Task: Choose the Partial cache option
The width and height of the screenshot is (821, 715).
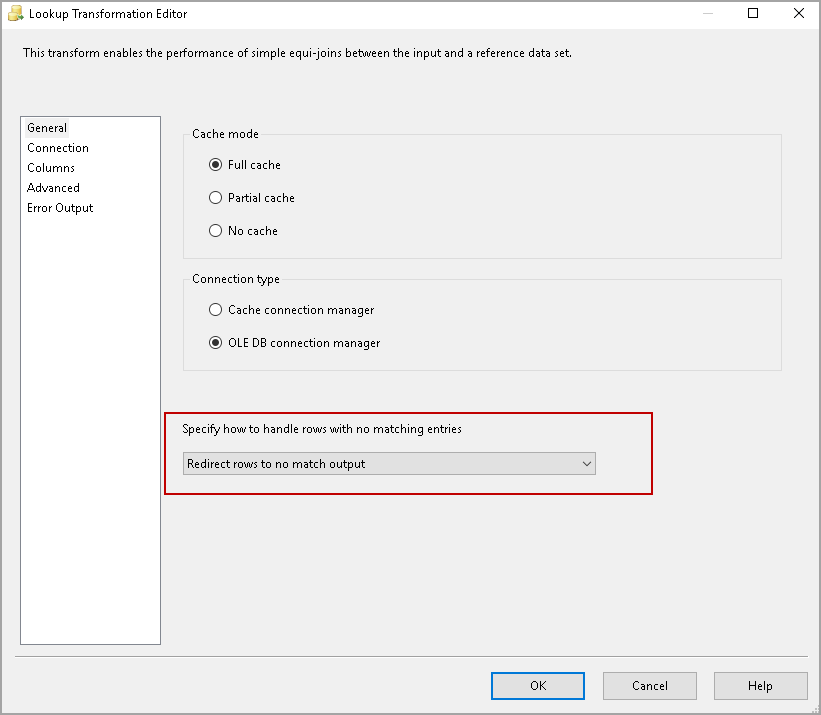Action: pyautogui.click(x=215, y=198)
